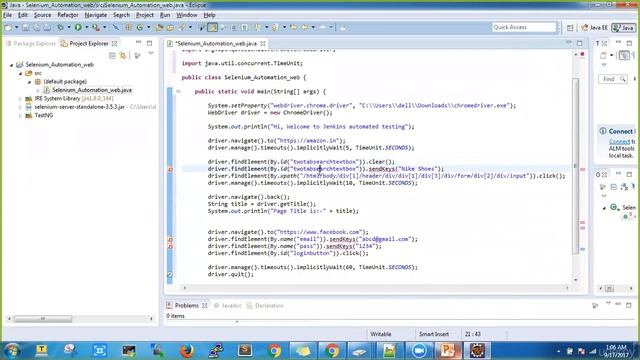Toggle Link with Editor in Project Explorer
The height and width of the screenshot is (360, 640).
(123, 56)
